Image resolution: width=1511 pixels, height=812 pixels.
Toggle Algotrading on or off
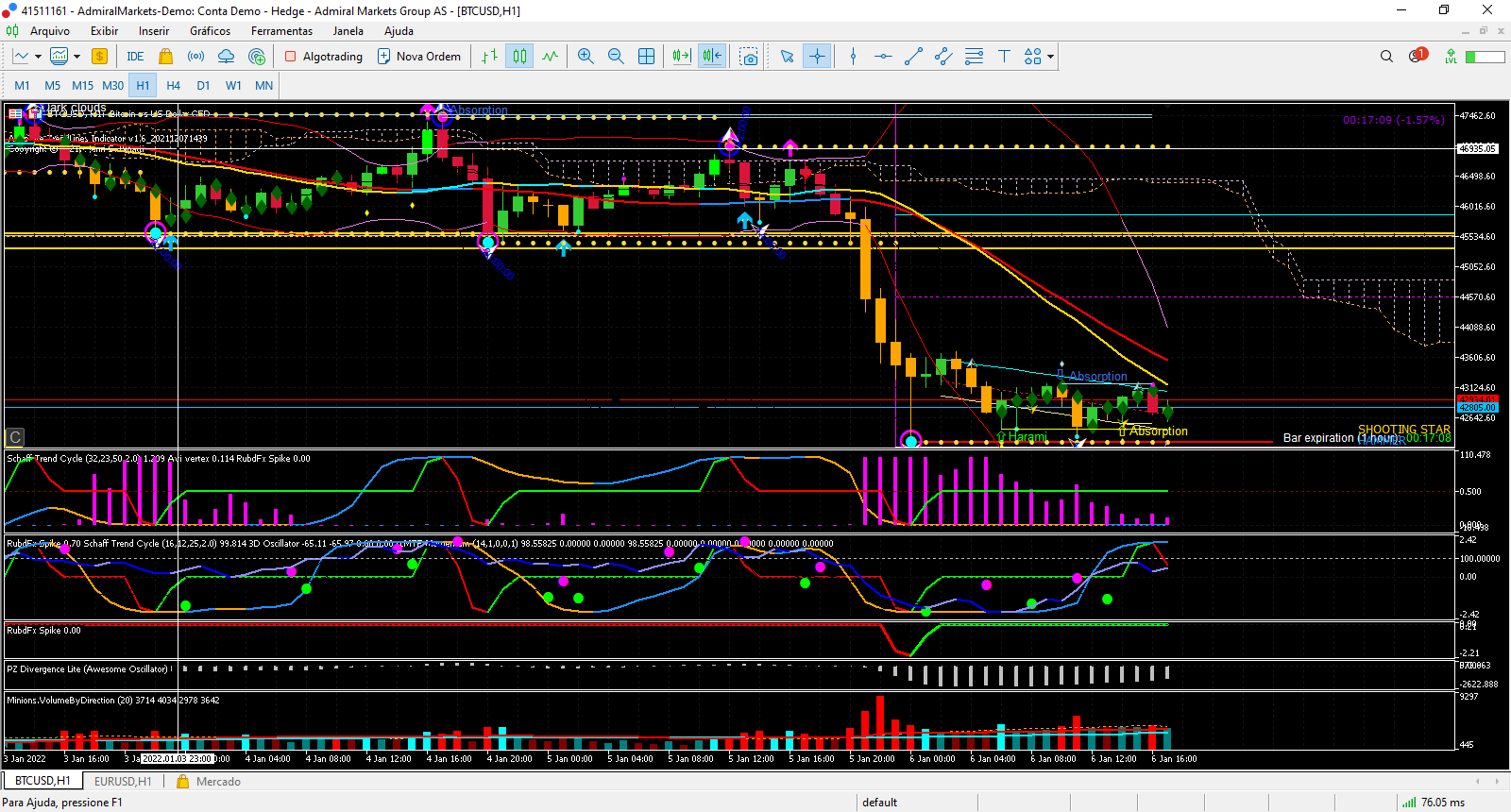click(x=324, y=57)
